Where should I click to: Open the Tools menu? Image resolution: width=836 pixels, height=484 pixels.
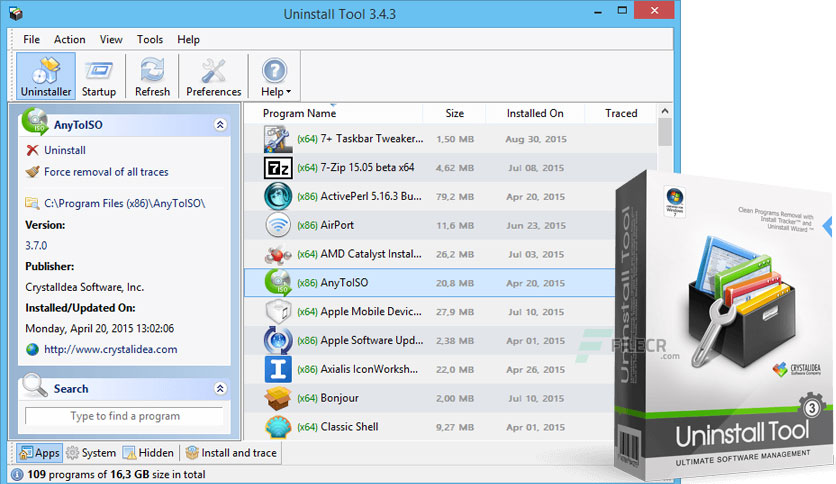(x=150, y=39)
